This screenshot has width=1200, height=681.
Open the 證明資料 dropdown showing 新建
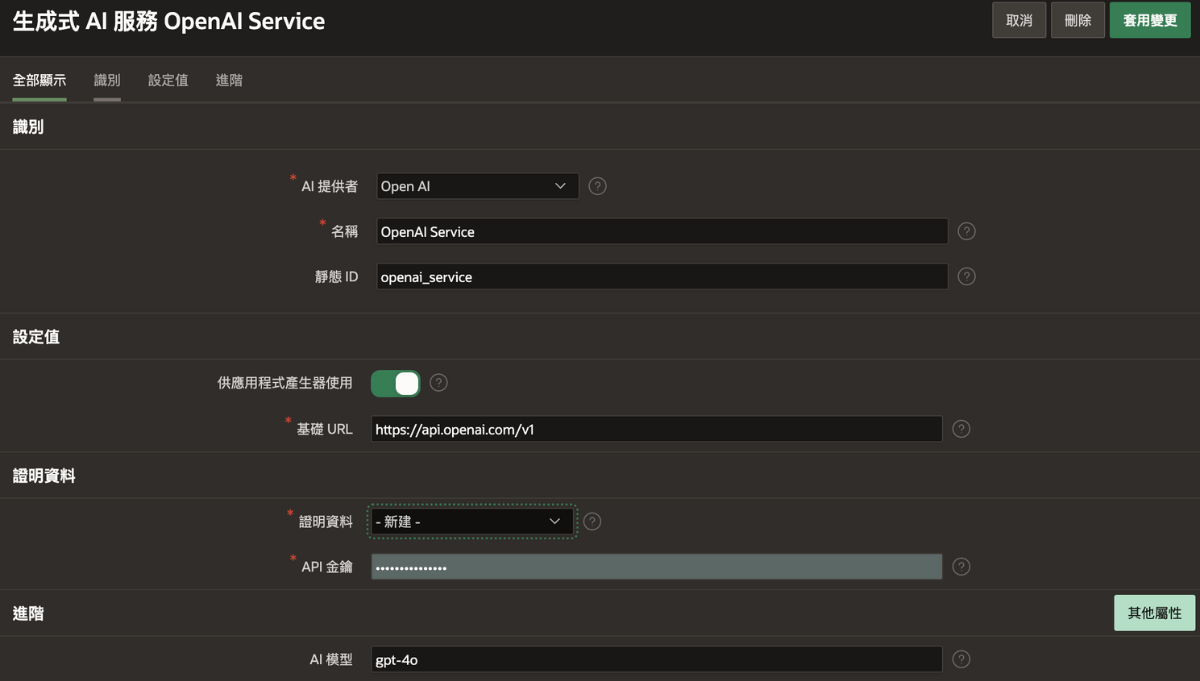point(472,521)
